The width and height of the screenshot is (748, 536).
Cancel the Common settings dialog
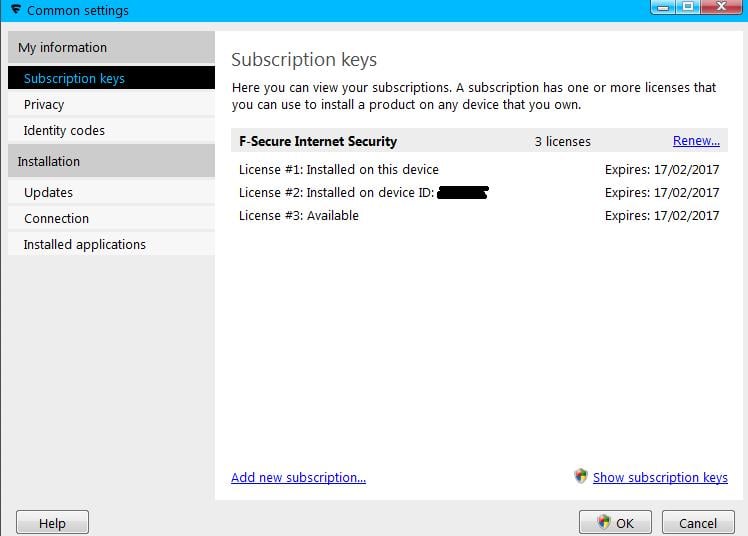(x=698, y=523)
